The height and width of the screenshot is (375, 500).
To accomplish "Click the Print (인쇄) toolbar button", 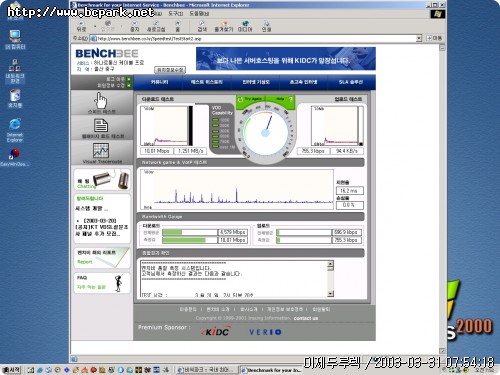I will [x=266, y=26].
